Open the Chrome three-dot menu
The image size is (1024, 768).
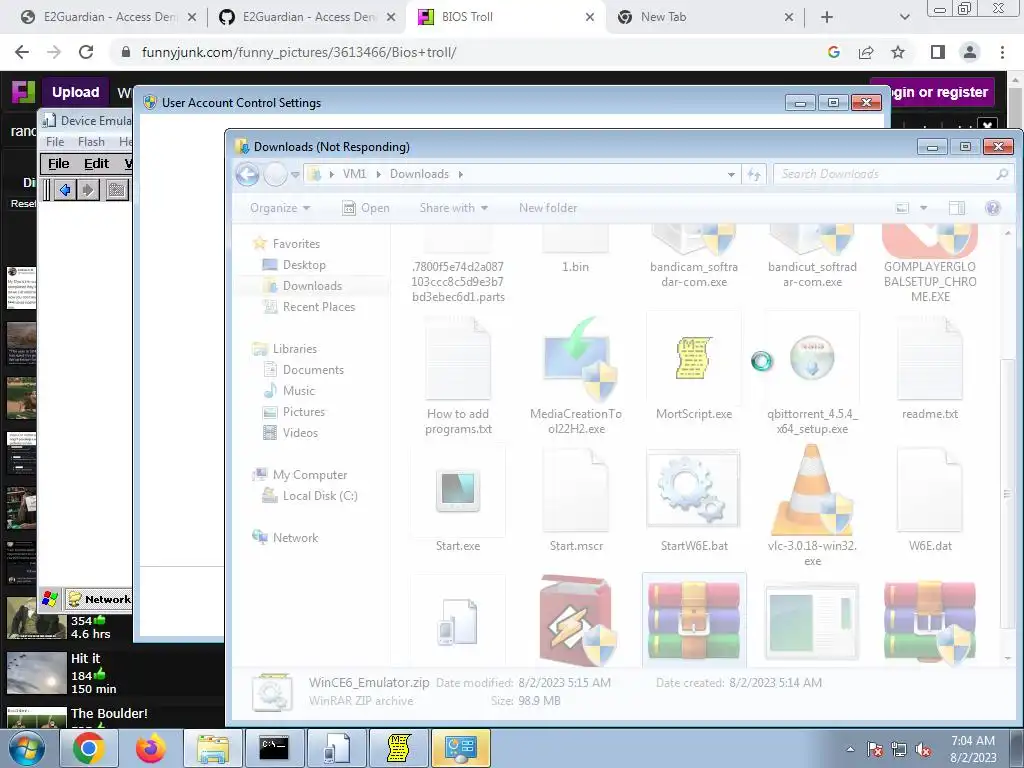point(1002,52)
